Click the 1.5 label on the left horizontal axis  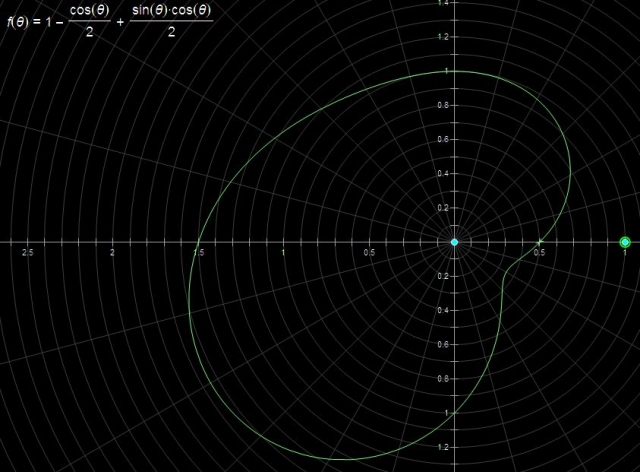[x=198, y=253]
